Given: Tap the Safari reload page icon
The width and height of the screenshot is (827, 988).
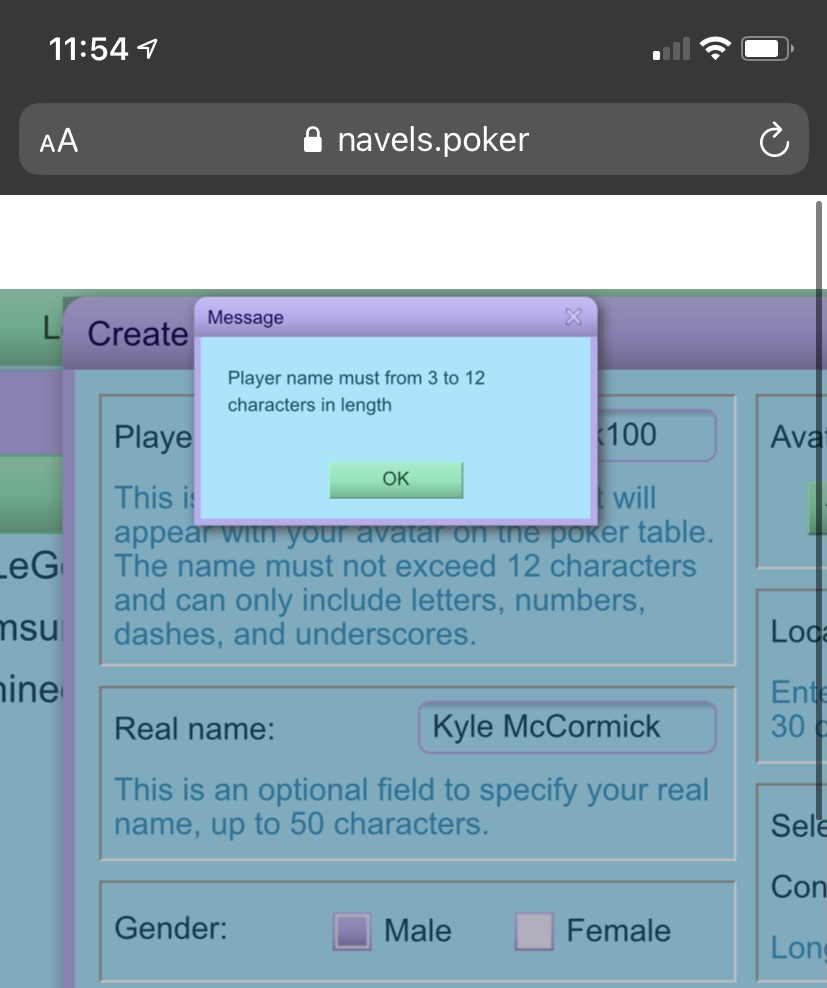Looking at the screenshot, I should (x=774, y=141).
